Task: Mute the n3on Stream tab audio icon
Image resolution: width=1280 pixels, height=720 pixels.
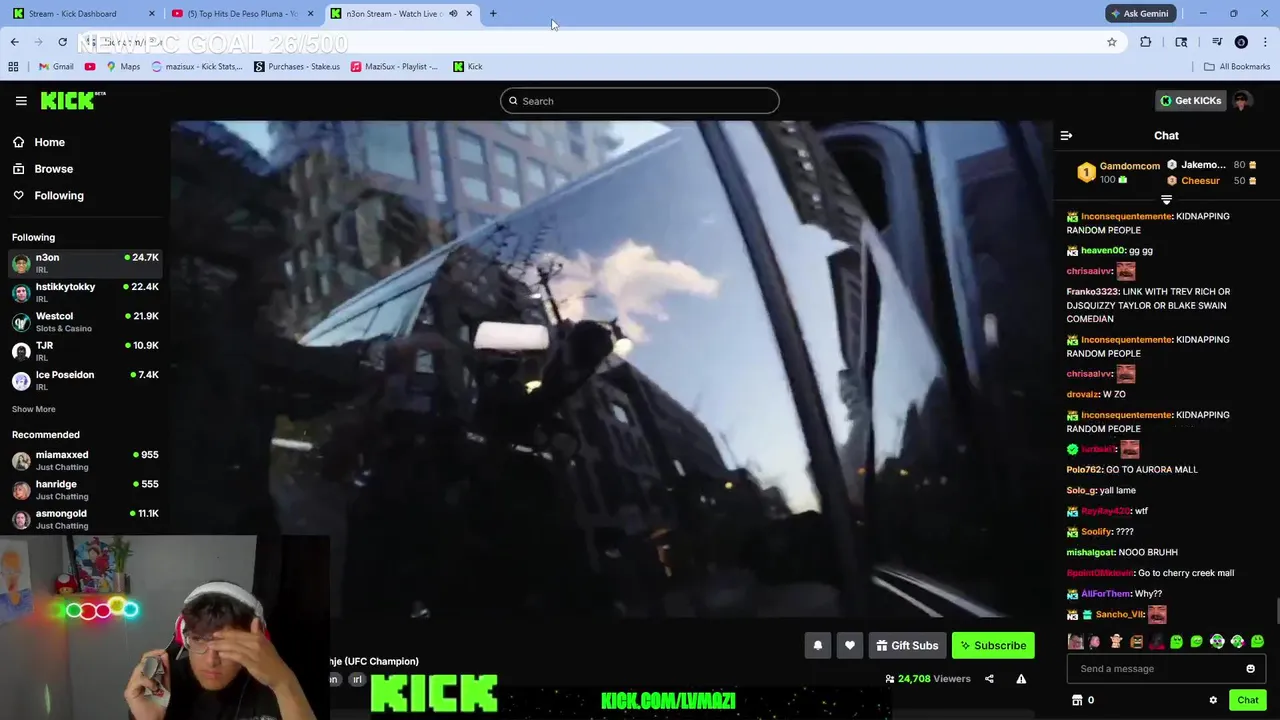Action: tap(453, 14)
